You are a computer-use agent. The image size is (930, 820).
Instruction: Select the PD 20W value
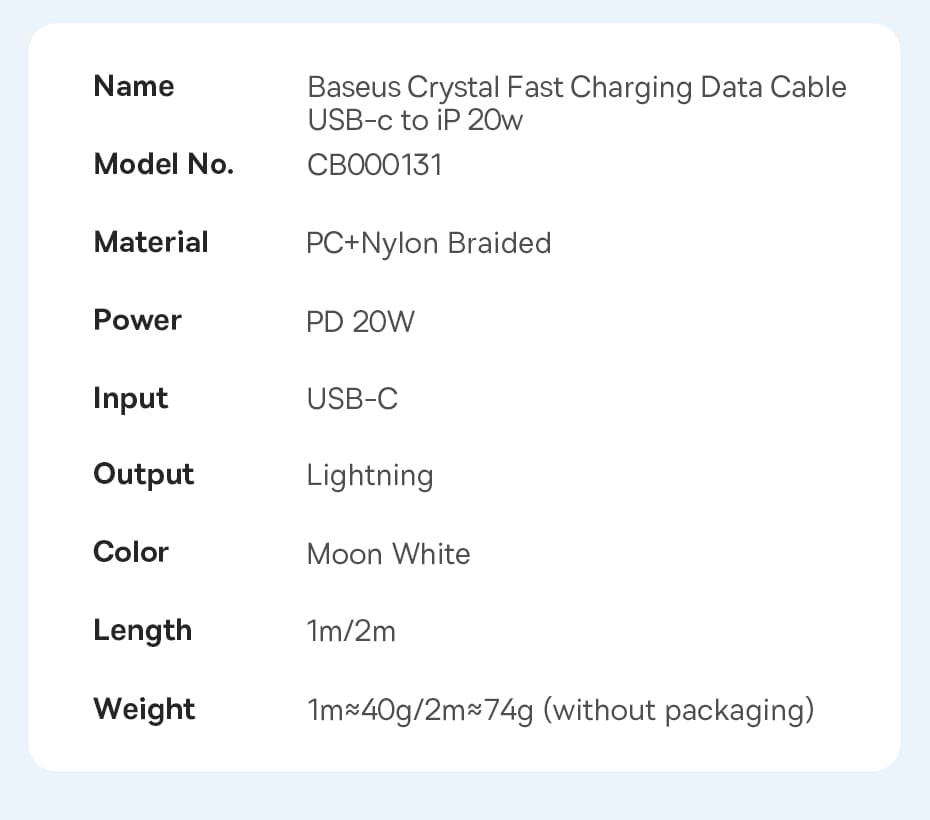tap(360, 321)
